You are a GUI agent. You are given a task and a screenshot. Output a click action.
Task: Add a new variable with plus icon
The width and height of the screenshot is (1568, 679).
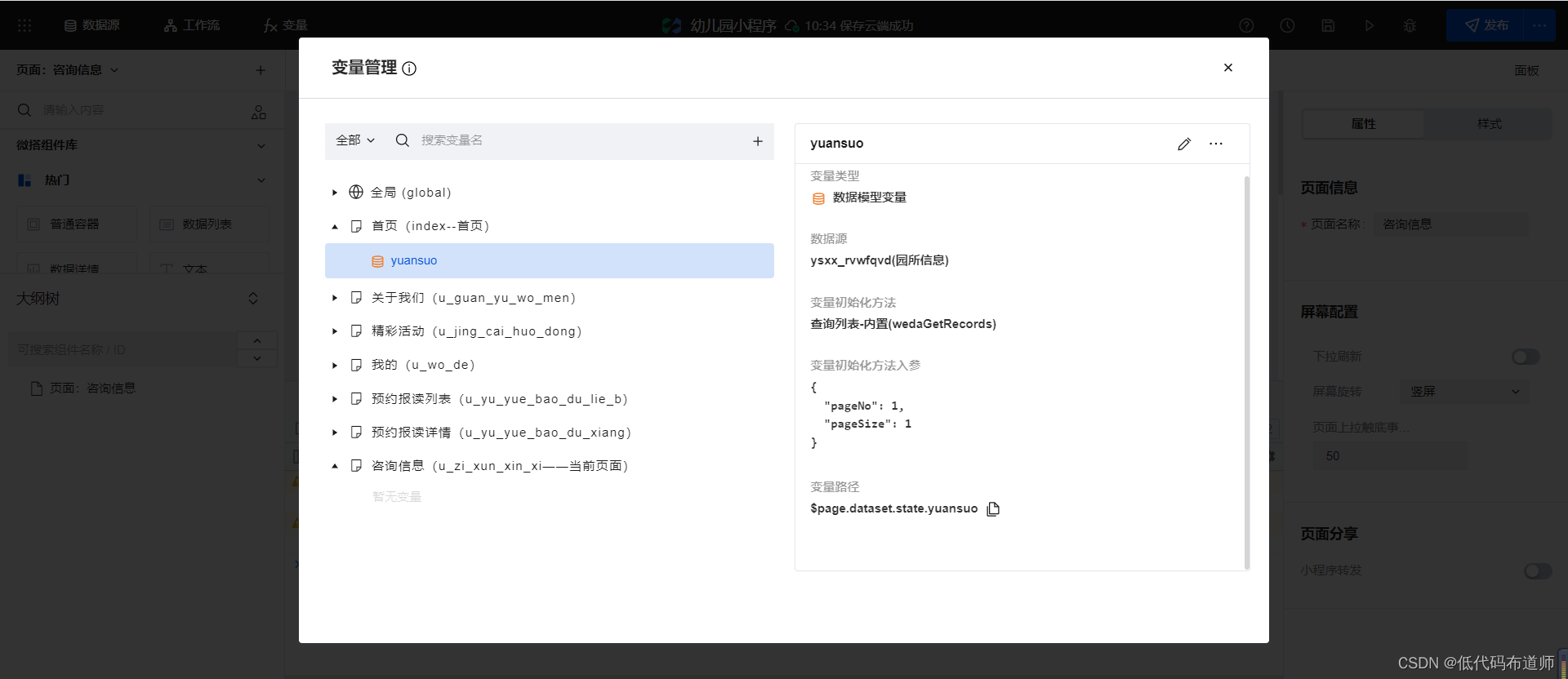tap(758, 141)
